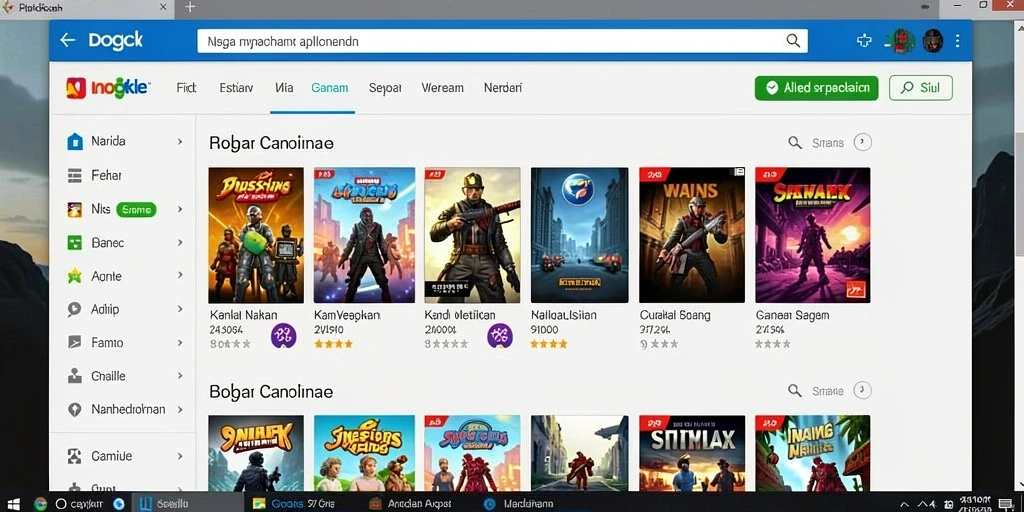Screen dimensions: 1024x512
Task: Open the Curakal Seang game title
Action: [675, 315]
